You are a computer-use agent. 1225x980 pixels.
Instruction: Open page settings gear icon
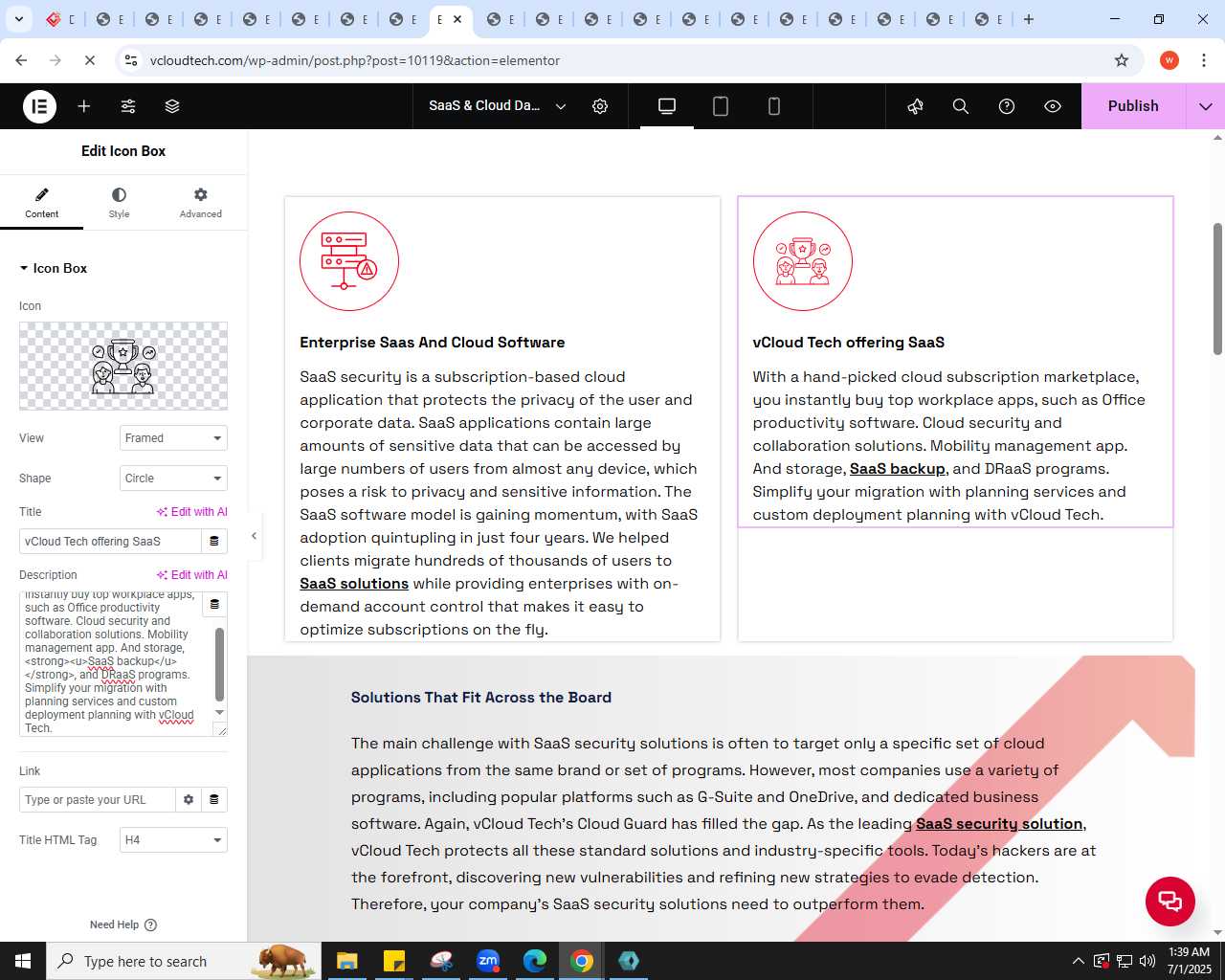click(600, 106)
